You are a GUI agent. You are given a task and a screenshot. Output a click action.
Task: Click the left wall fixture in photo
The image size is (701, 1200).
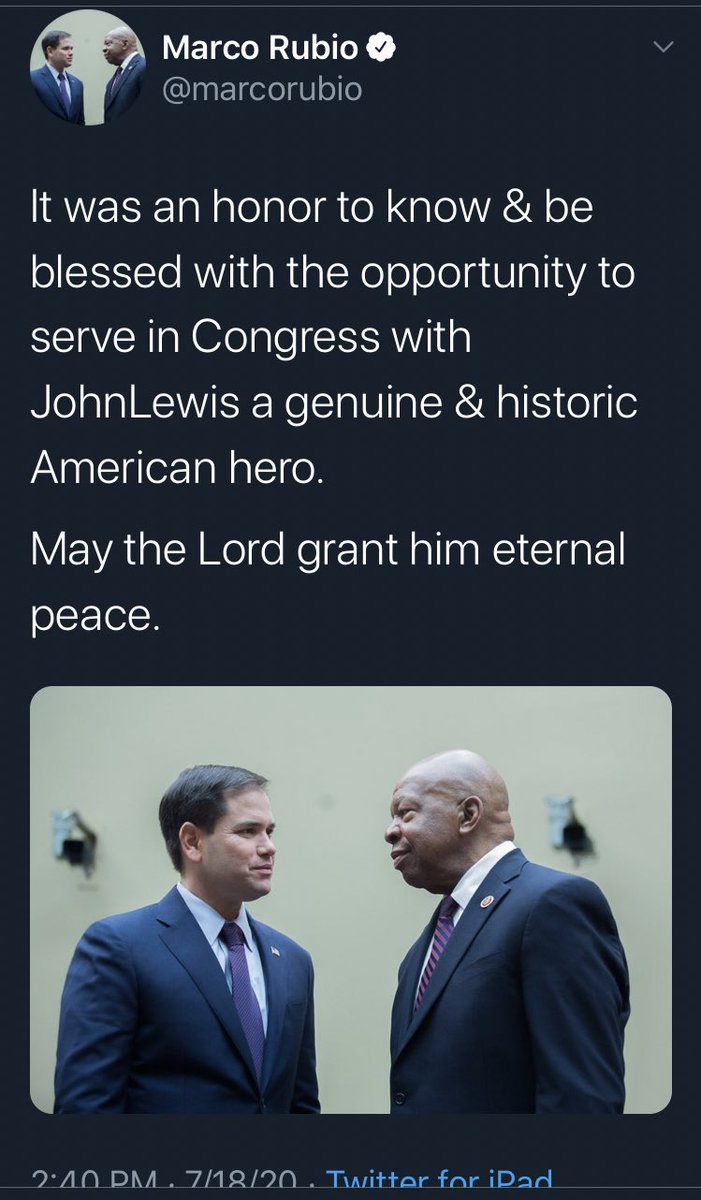(74, 839)
